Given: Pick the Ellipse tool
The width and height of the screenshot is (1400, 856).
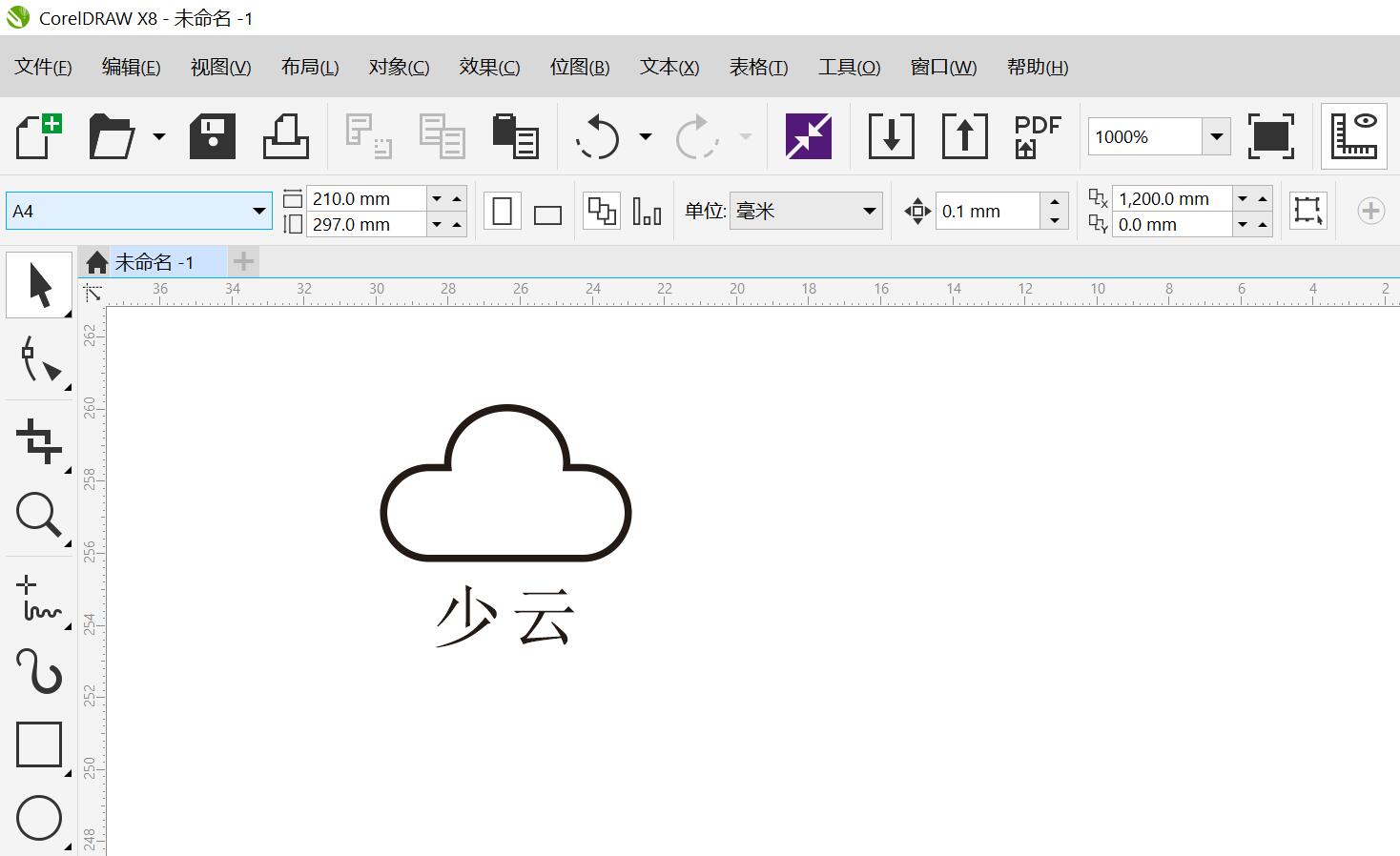Looking at the screenshot, I should coord(39,817).
